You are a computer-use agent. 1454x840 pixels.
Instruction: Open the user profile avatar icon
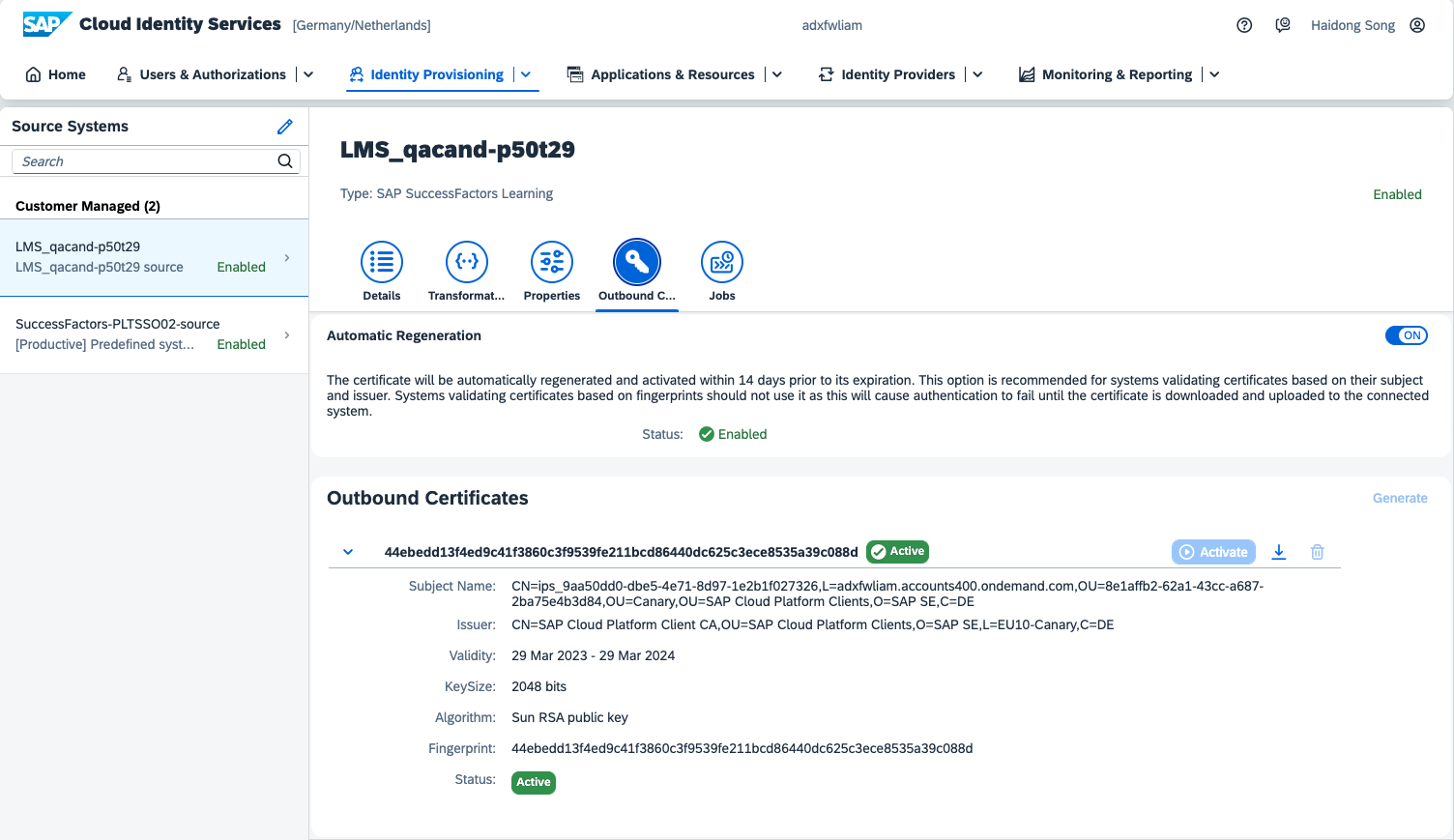point(1417,25)
